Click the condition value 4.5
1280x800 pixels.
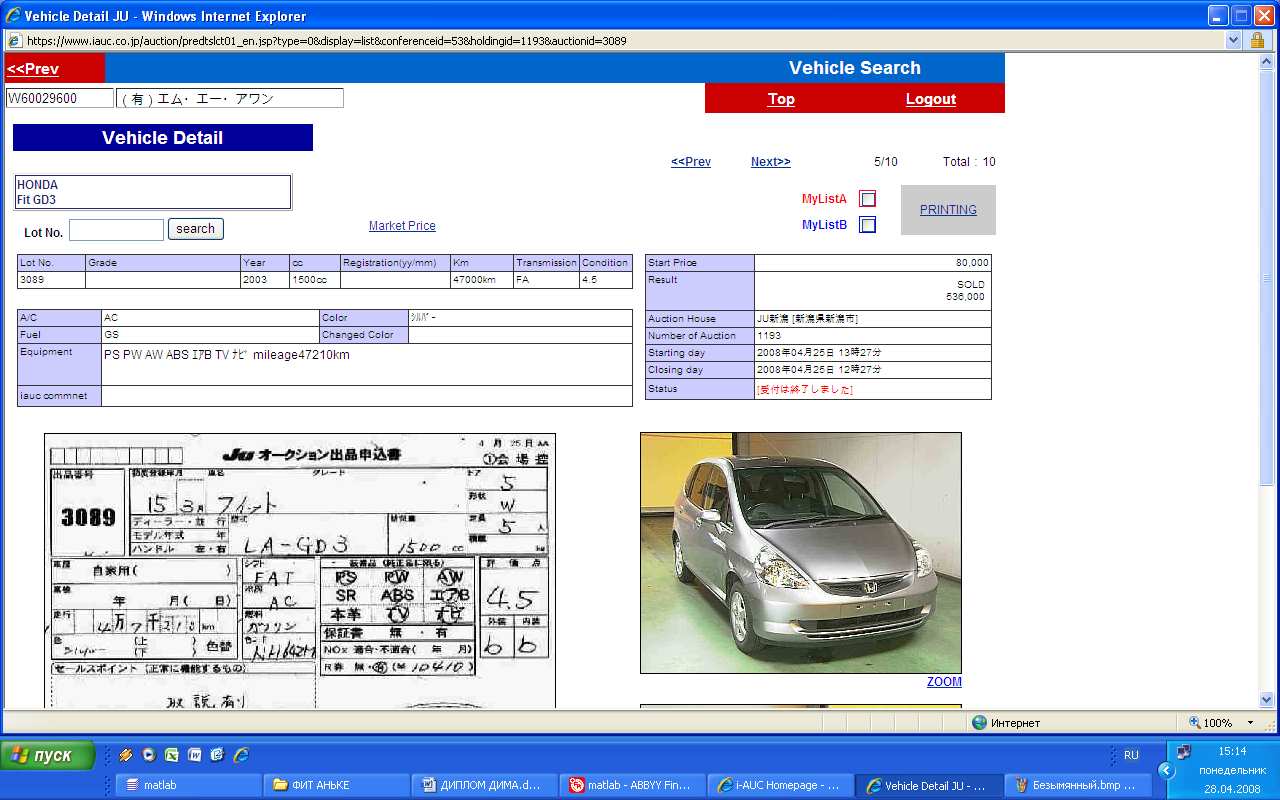pyautogui.click(x=606, y=280)
